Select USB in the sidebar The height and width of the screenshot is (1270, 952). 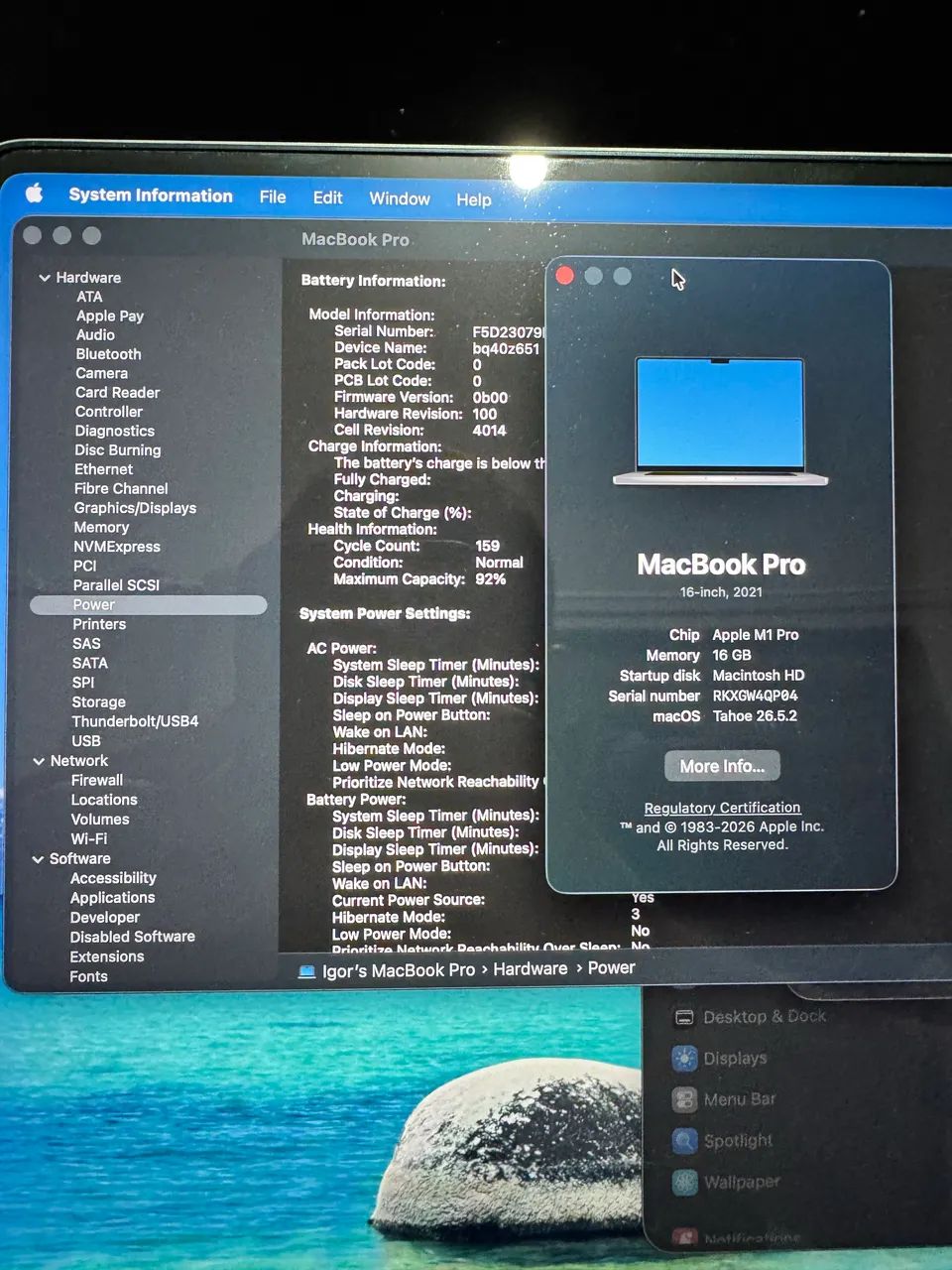click(x=86, y=741)
